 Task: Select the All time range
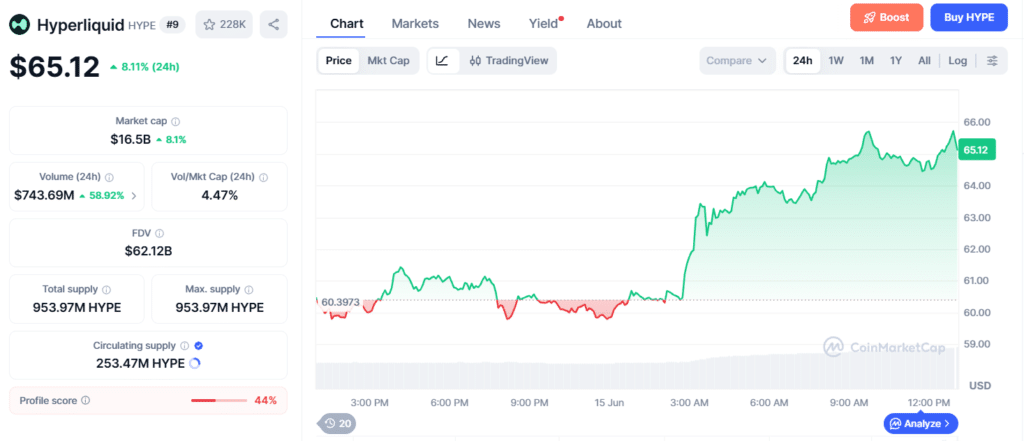(924, 61)
